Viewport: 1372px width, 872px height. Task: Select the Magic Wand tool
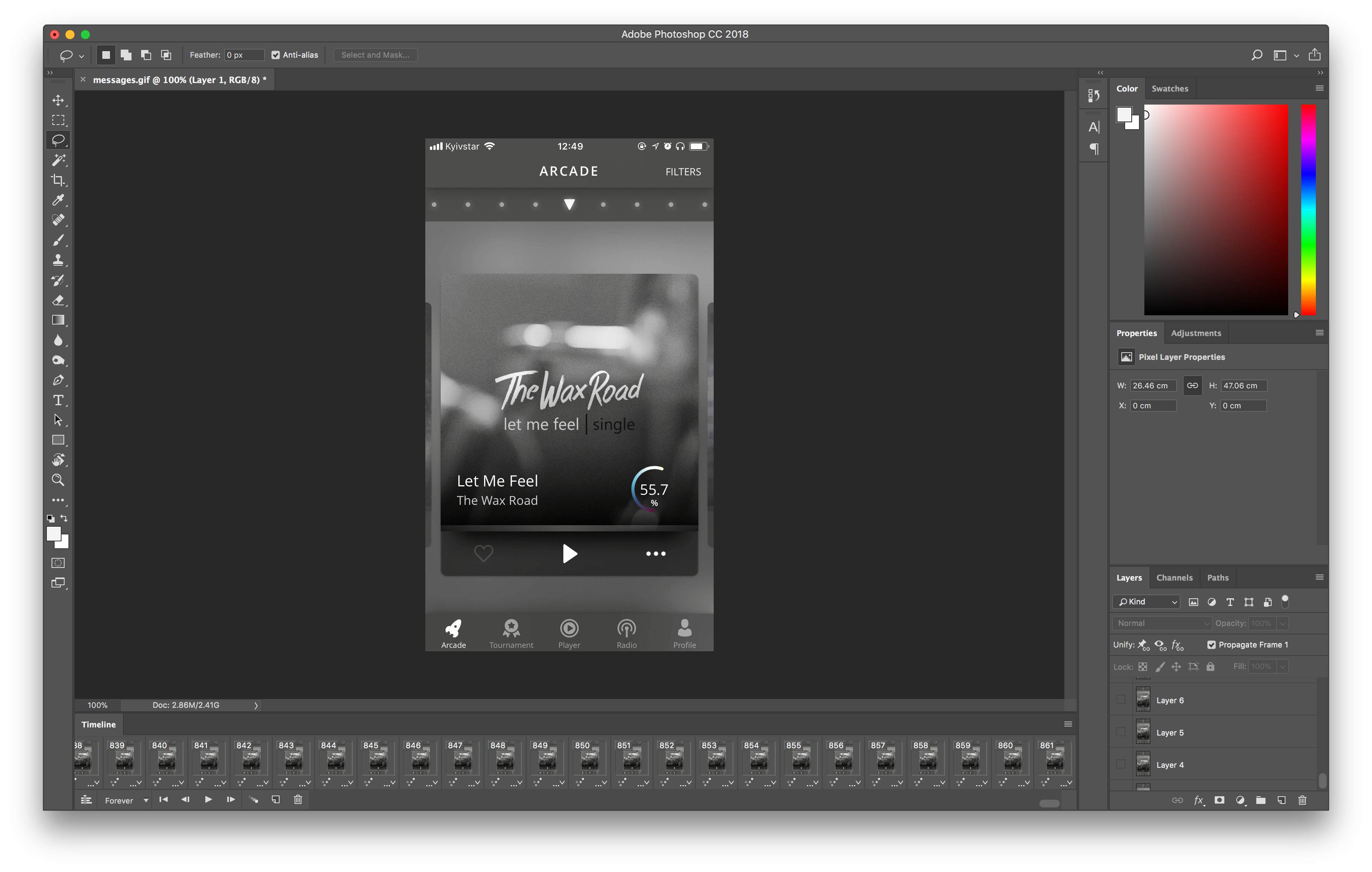[58, 160]
